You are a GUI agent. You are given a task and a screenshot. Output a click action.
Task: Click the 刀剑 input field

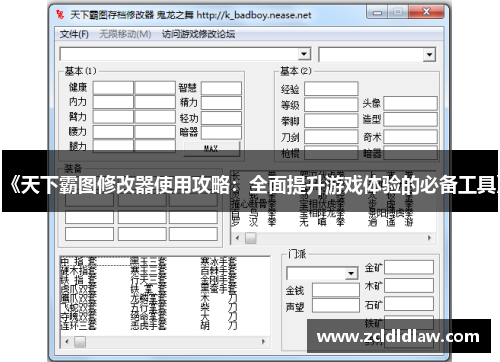(x=331, y=137)
